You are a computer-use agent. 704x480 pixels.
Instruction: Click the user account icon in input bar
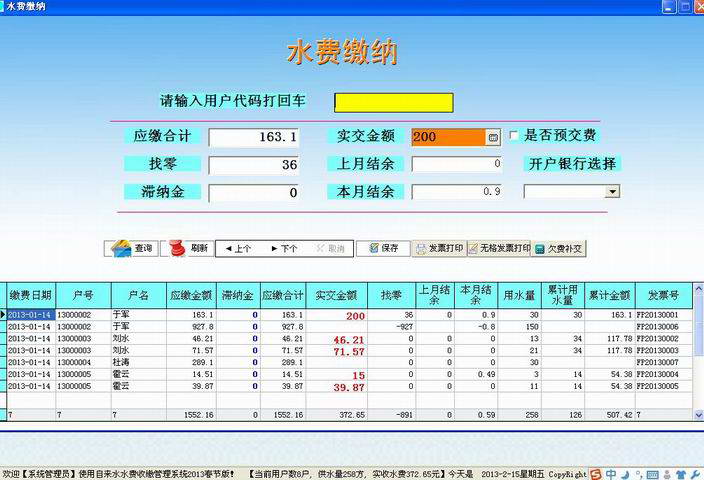point(667,474)
